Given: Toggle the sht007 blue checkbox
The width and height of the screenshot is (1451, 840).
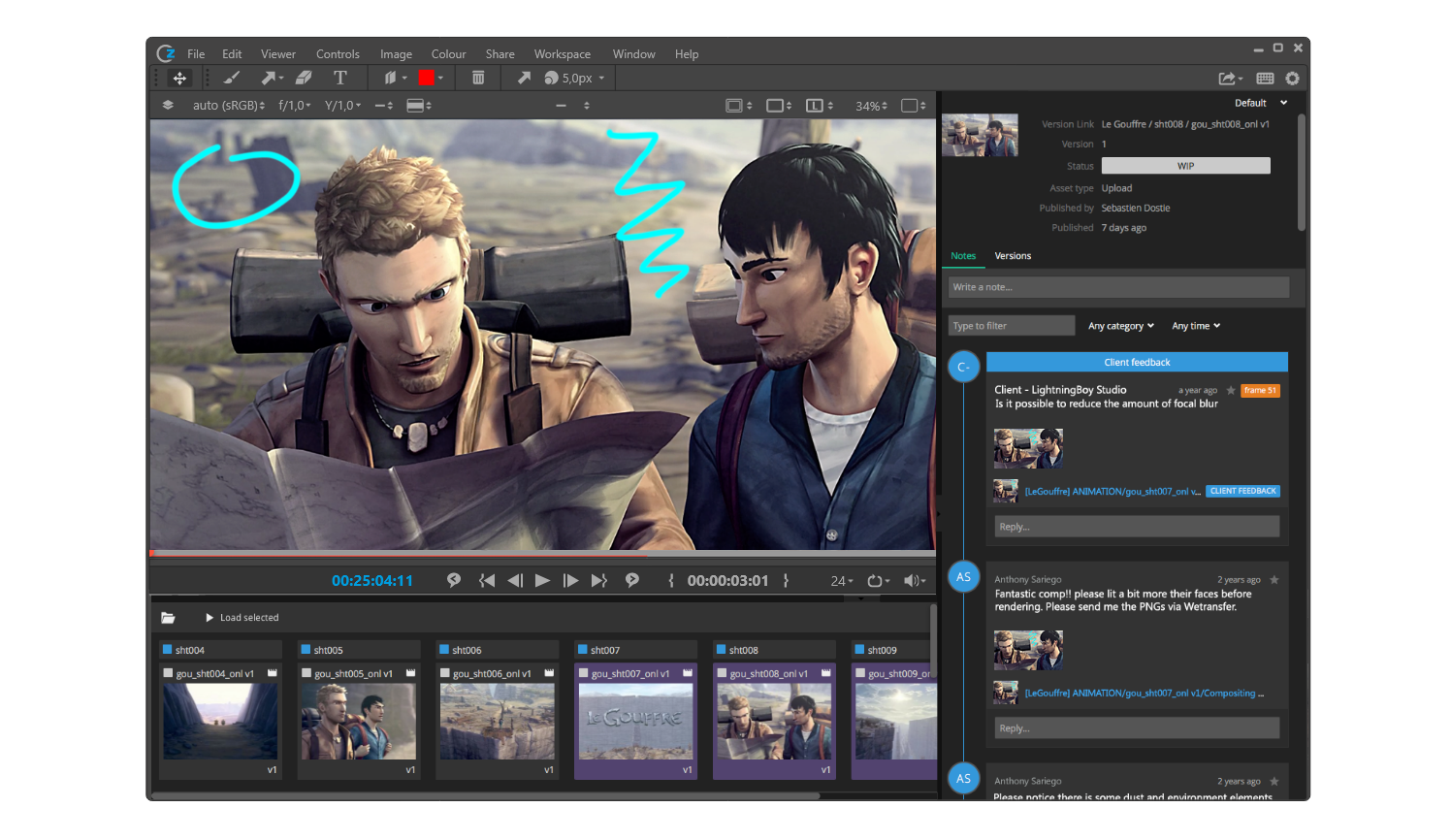Looking at the screenshot, I should click(582, 650).
